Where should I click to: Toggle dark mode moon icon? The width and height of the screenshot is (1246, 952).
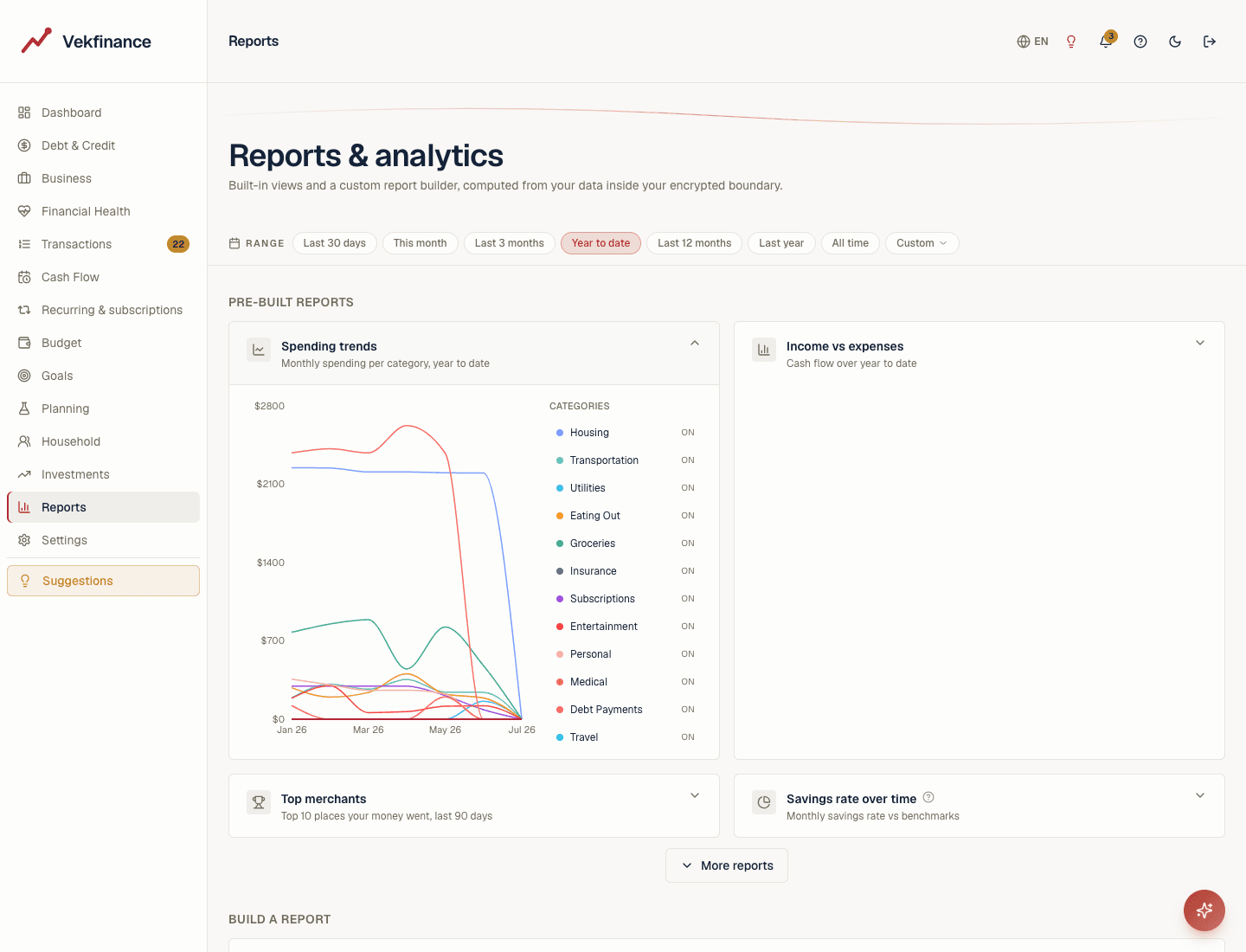[1175, 42]
